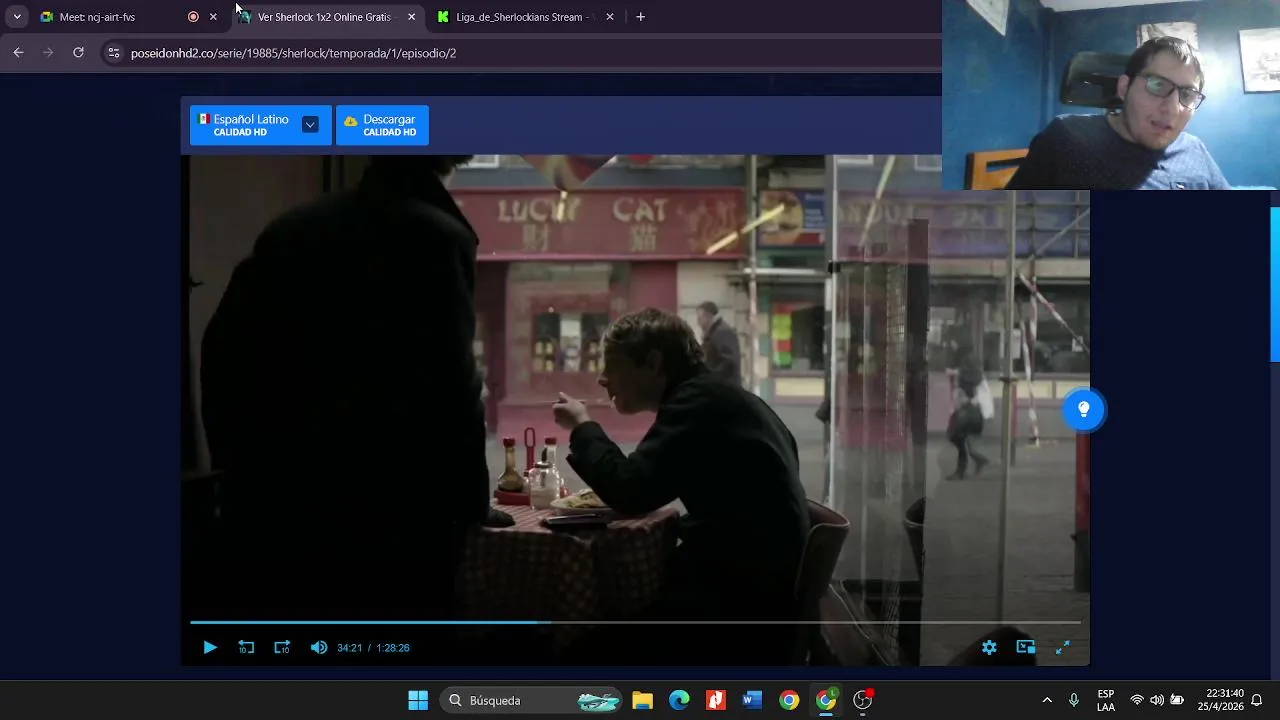Open the tab search dropdown arrow
Image resolution: width=1280 pixels, height=720 pixels.
click(17, 17)
